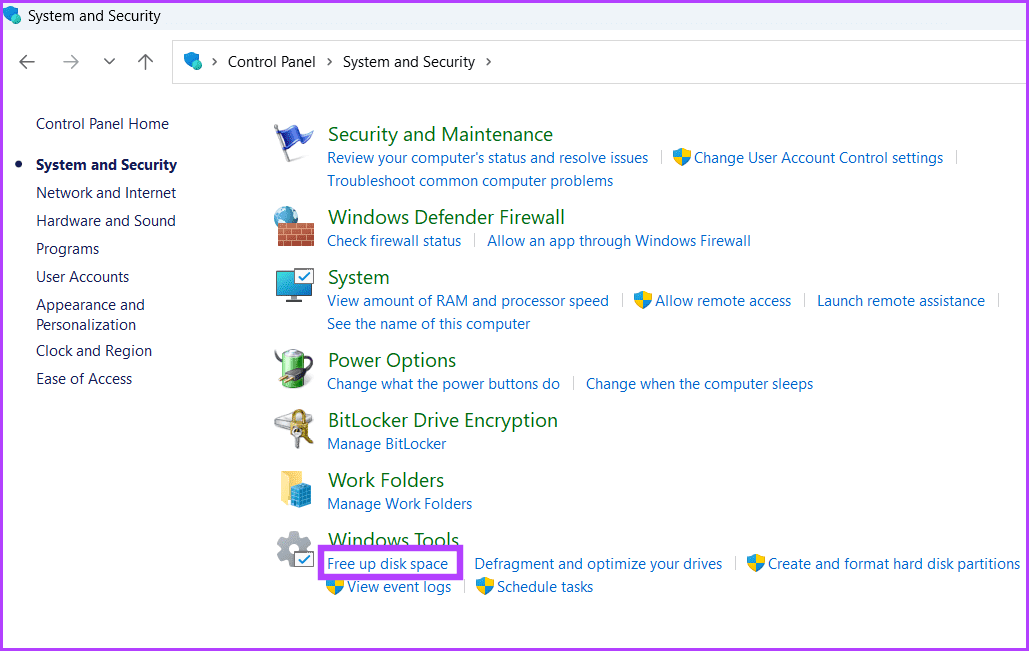This screenshot has width=1029, height=651.
Task: Open Appearance and Personalization category
Action: tap(91, 315)
